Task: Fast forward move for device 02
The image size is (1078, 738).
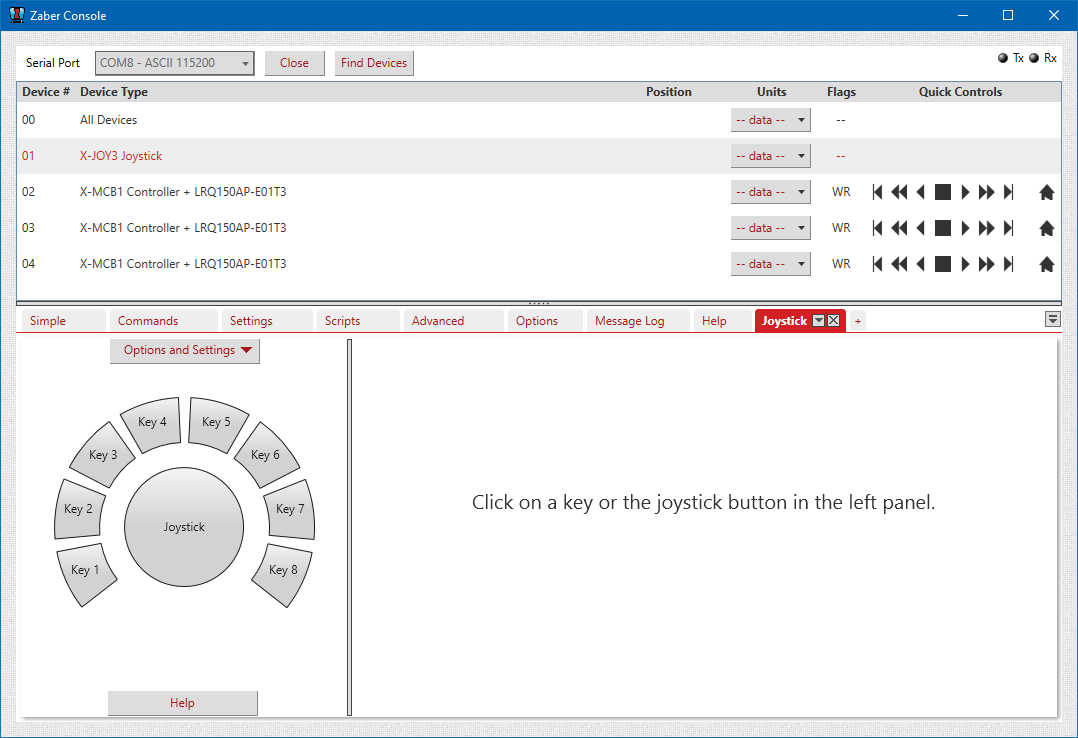Action: pyautogui.click(x=987, y=192)
